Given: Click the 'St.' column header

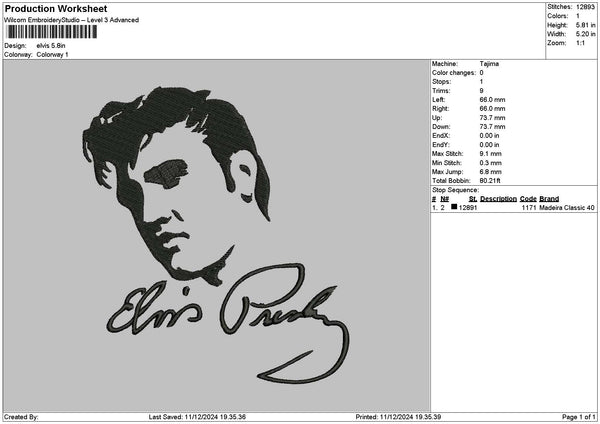Looking at the screenshot, I should (x=473, y=199).
